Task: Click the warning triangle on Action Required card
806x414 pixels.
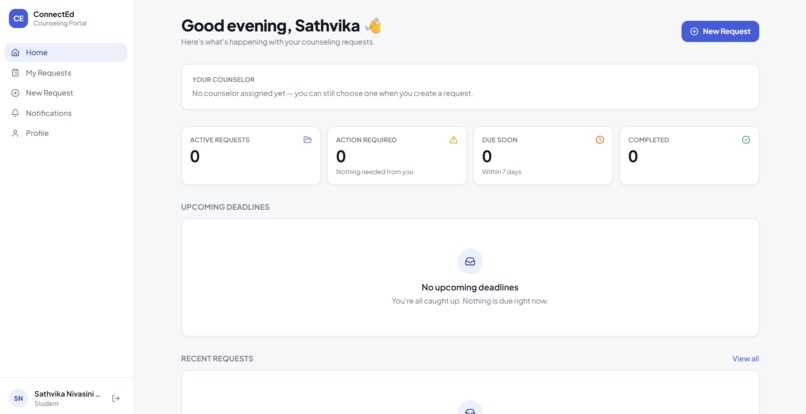Action: pyautogui.click(x=453, y=139)
